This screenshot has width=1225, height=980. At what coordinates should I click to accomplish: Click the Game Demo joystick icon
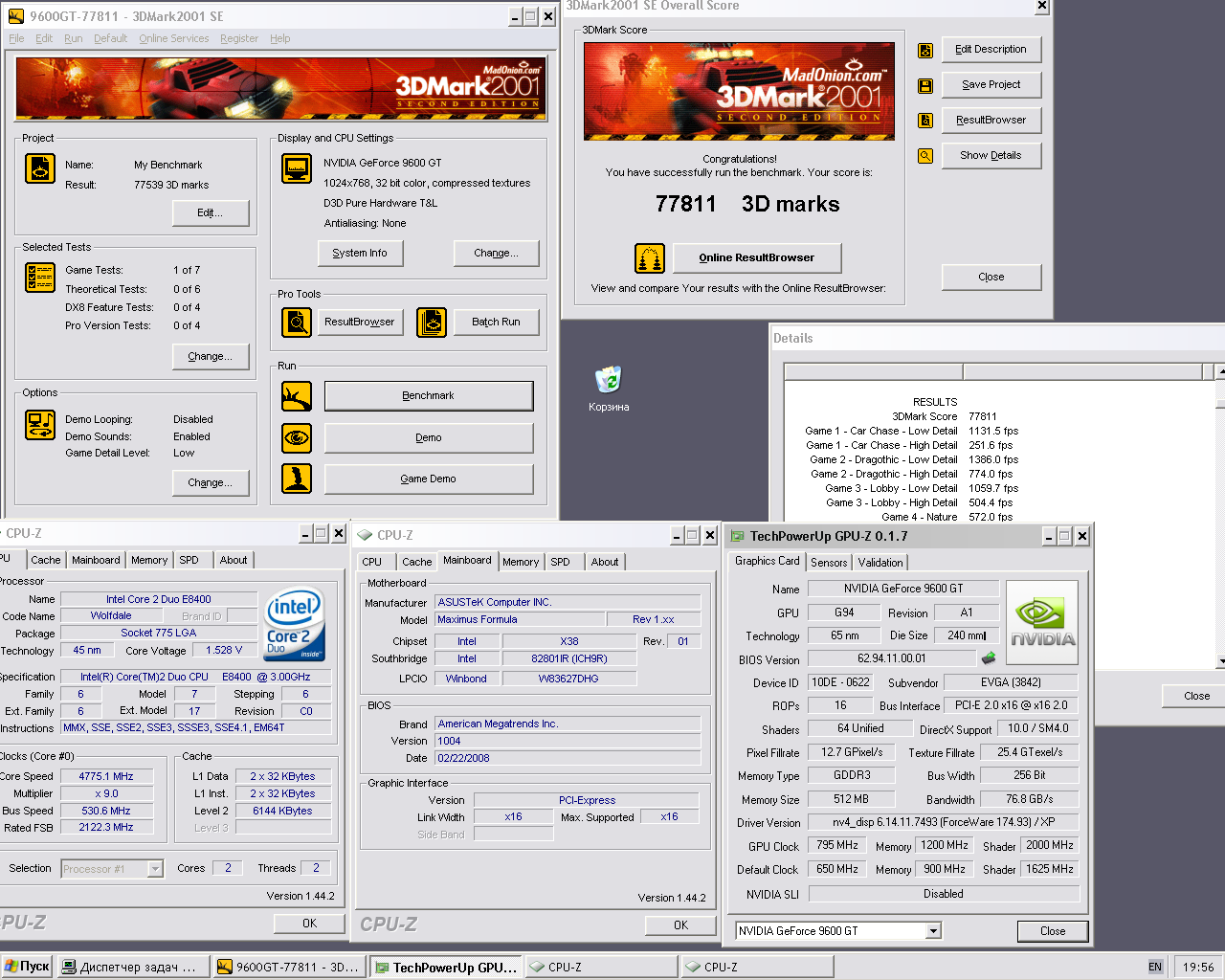pos(296,479)
